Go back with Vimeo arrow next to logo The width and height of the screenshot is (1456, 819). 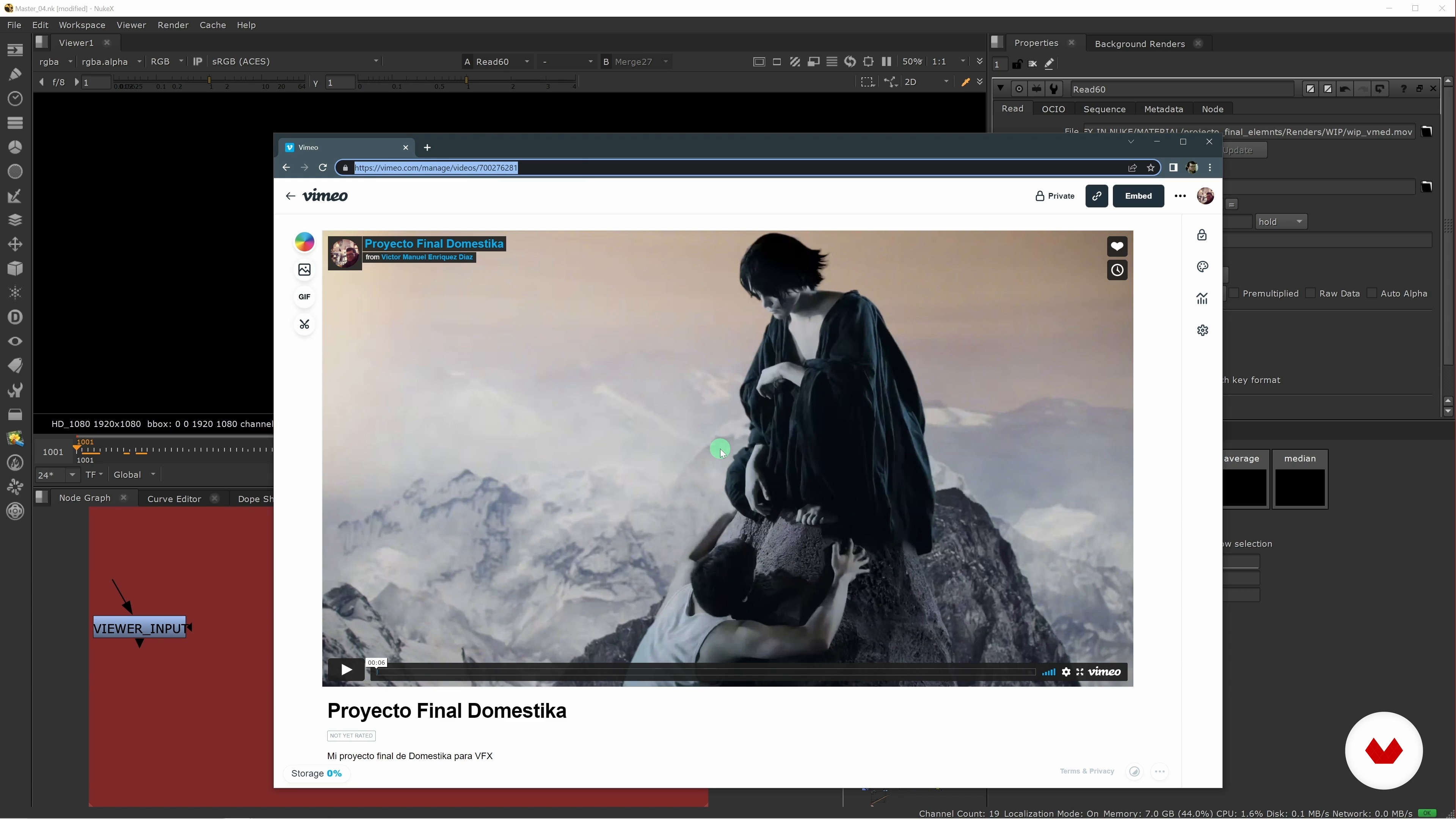[290, 196]
